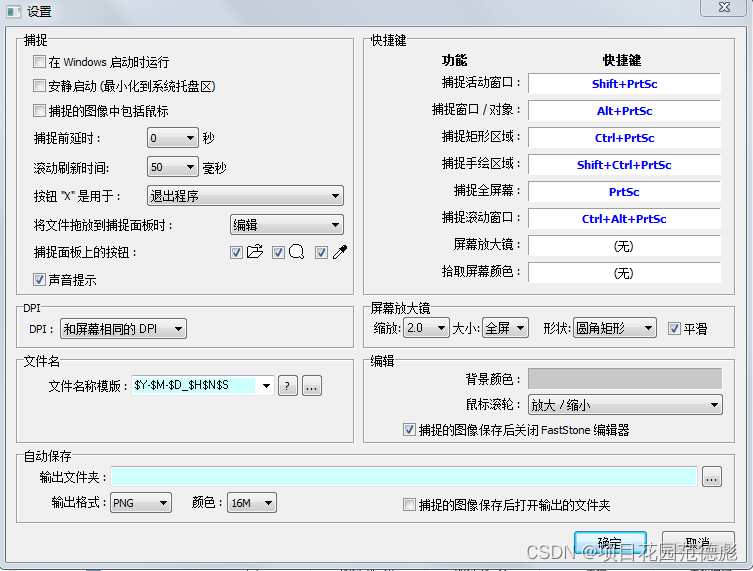Check 捕捉的图像中包括鼠标 option
Viewport: 753px width, 571px height.
39,111
